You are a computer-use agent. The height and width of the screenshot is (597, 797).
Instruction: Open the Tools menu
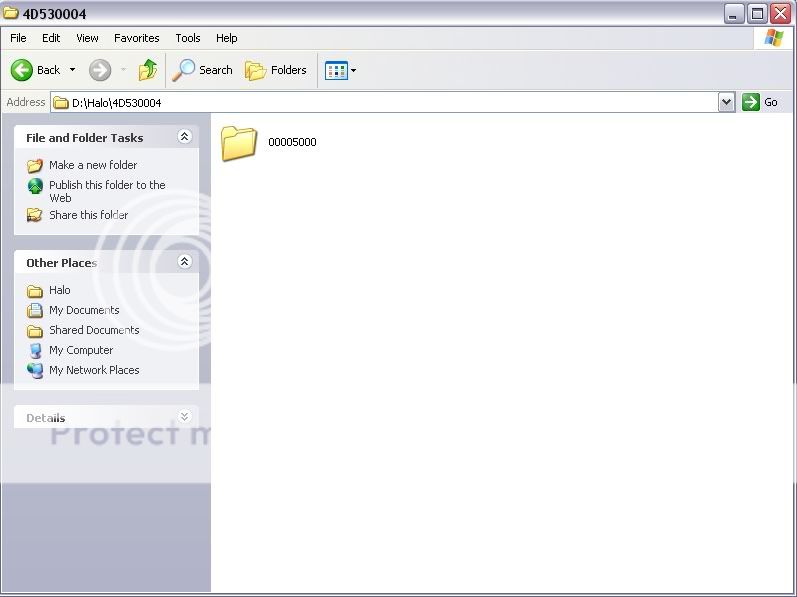tap(188, 38)
